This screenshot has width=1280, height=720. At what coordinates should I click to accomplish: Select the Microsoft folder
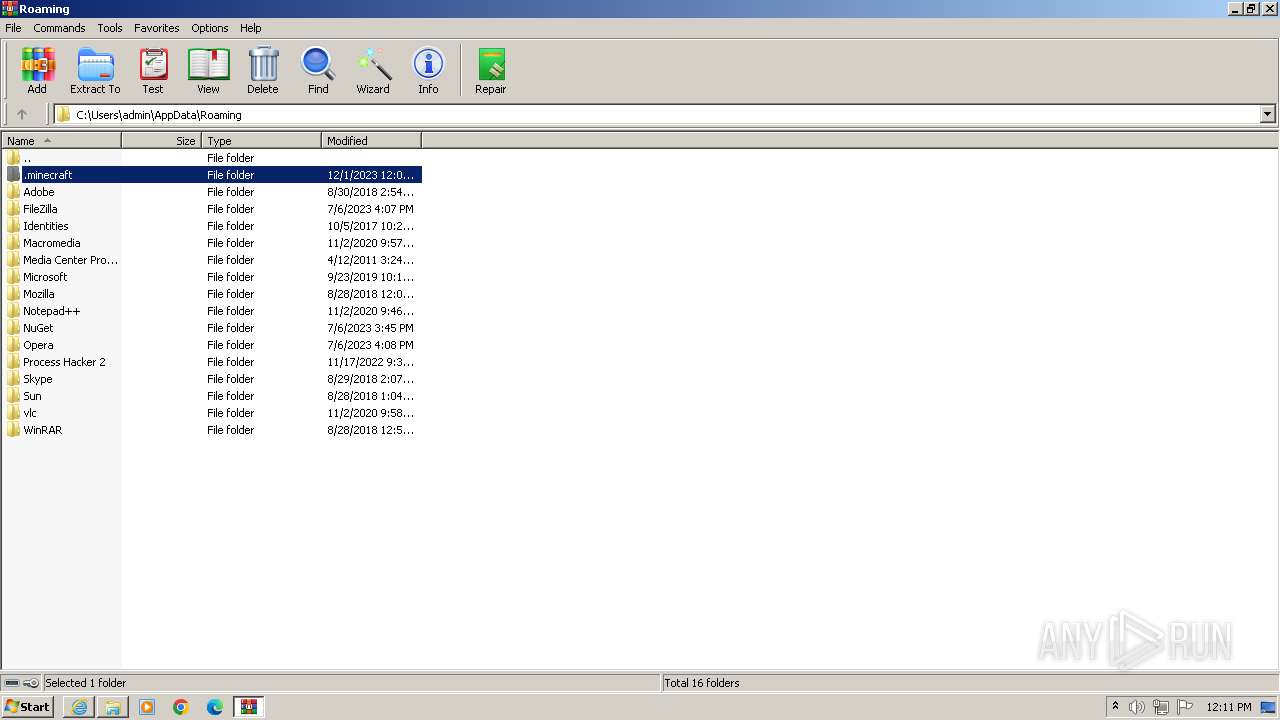(x=212, y=277)
